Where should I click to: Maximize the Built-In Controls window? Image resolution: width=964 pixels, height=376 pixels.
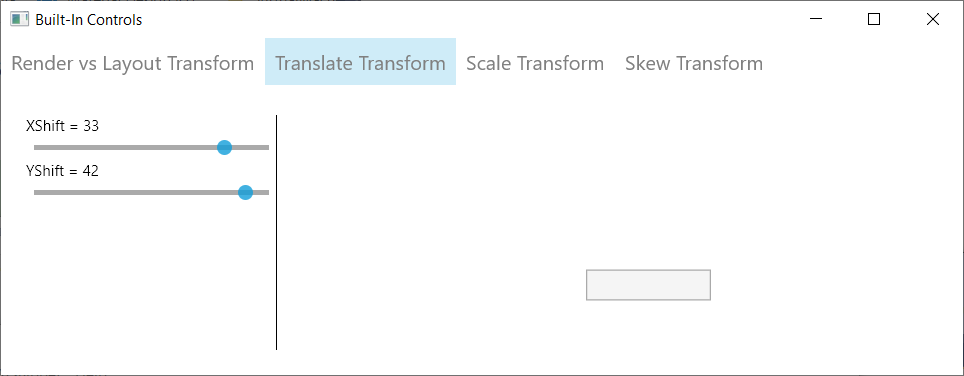874,20
